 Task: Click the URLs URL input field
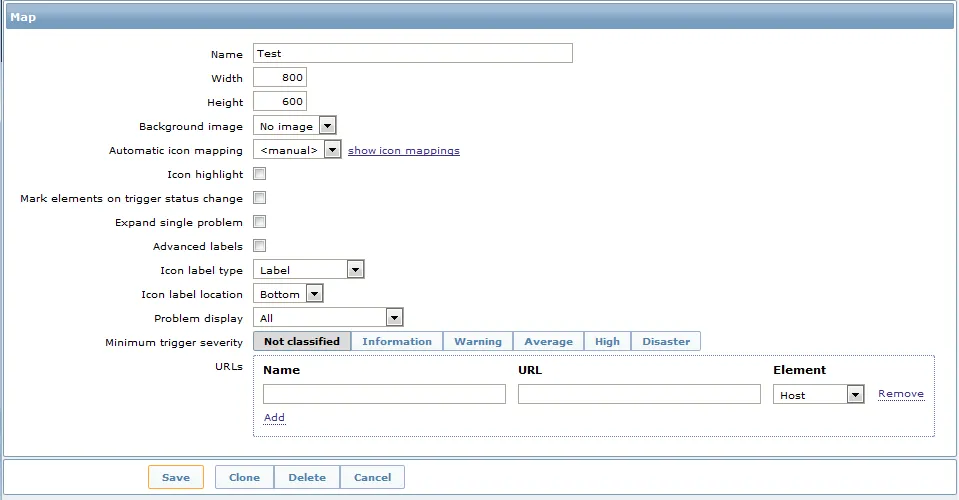[639, 394]
